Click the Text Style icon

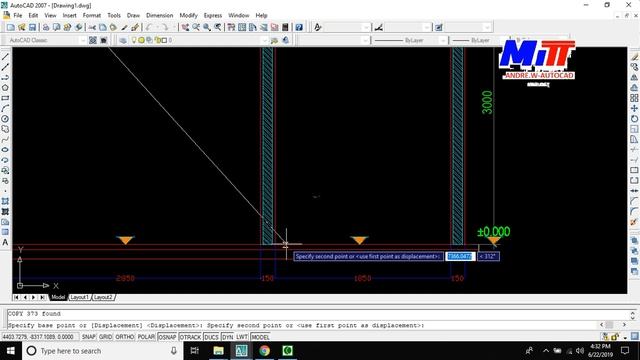coord(318,27)
